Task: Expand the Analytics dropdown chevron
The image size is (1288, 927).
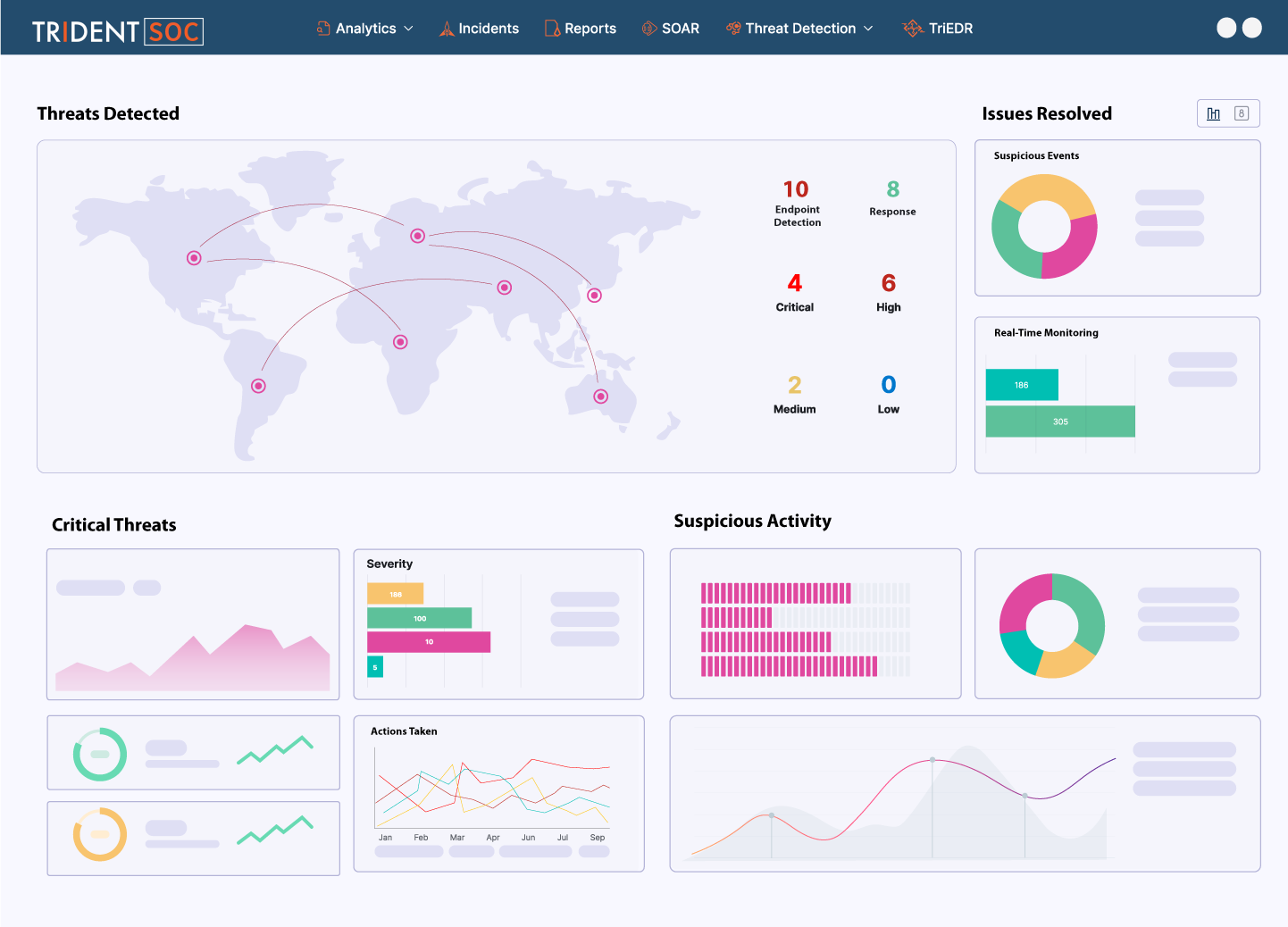Action: [409, 29]
